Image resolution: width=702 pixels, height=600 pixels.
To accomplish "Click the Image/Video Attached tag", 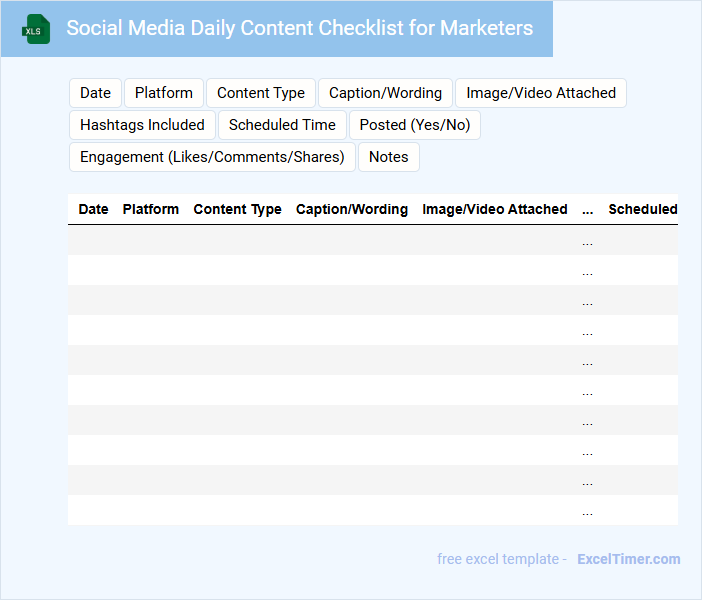I will [541, 93].
